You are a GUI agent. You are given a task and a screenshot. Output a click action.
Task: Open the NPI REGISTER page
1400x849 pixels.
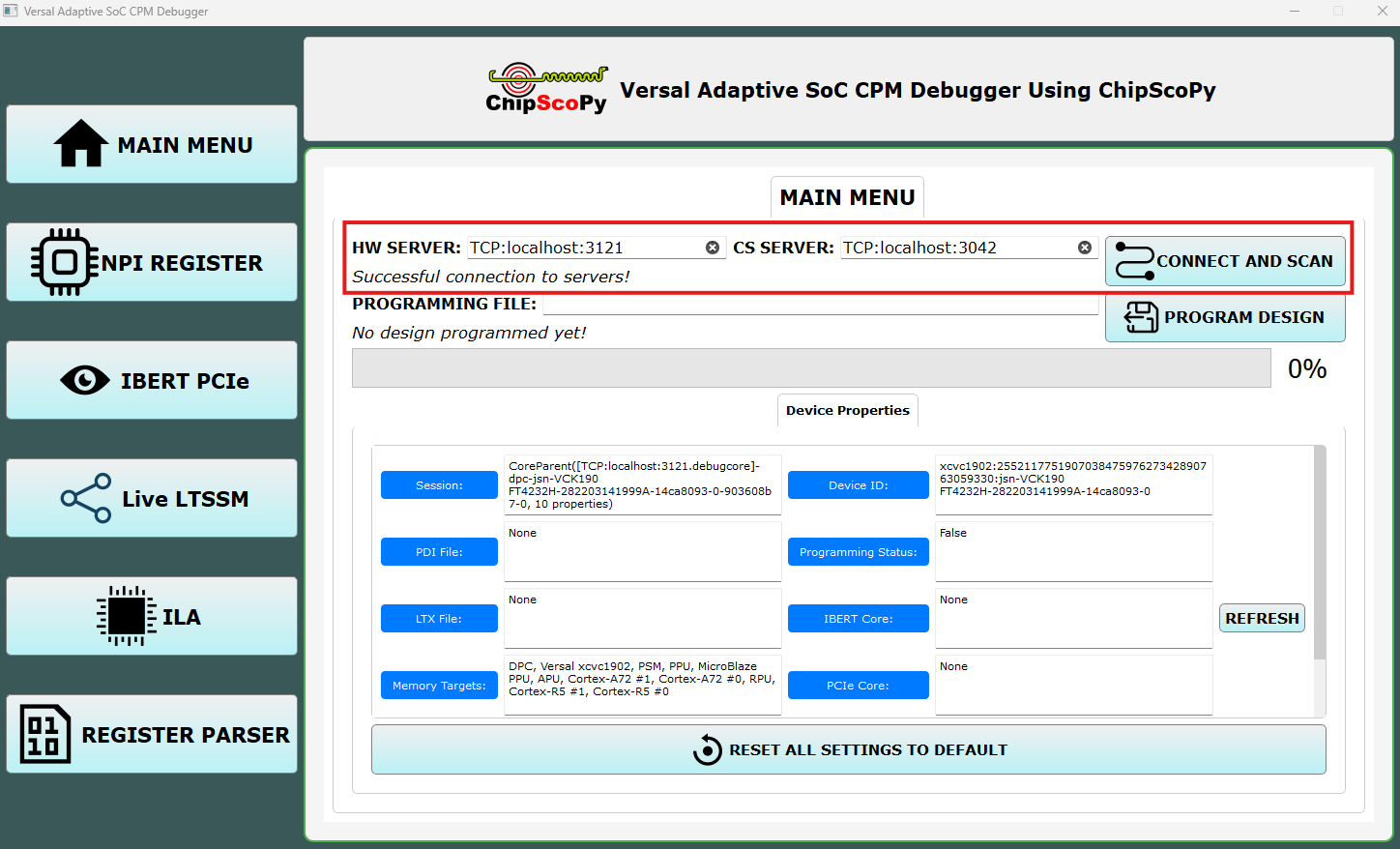tap(152, 262)
